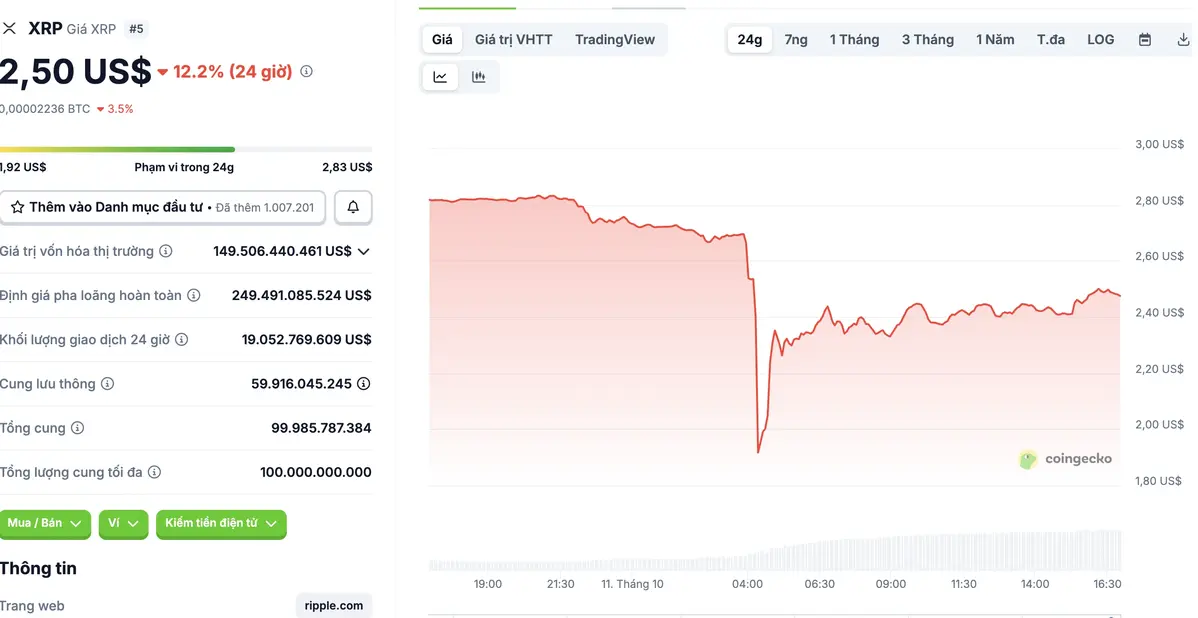Click the info icon next to 12.2%
This screenshot has width=1198, height=618.
pos(305,72)
